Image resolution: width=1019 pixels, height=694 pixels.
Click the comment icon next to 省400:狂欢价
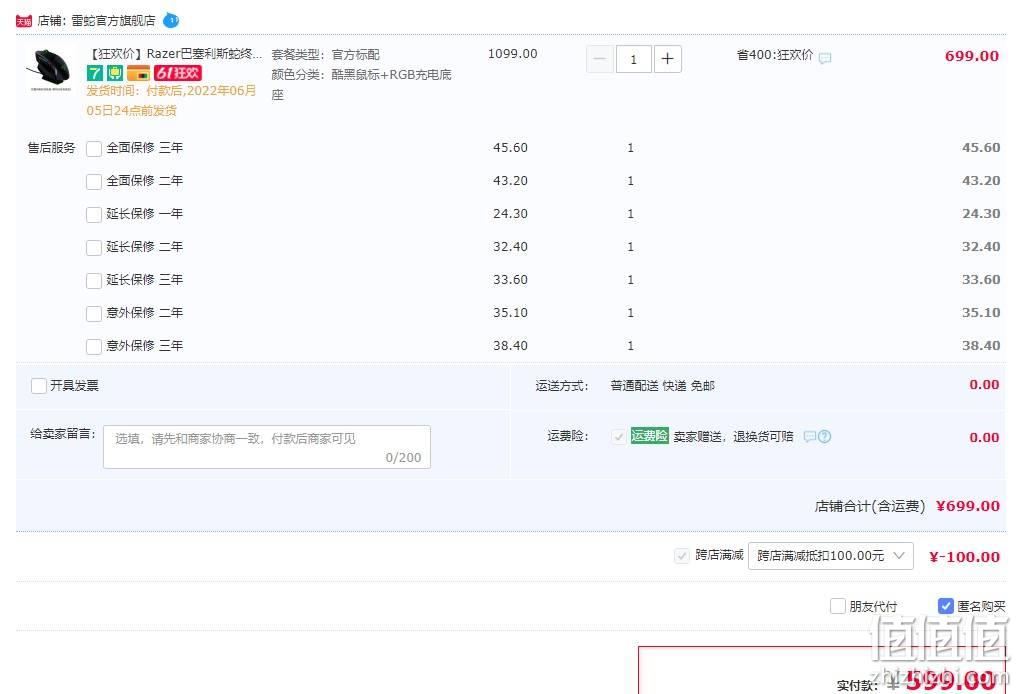click(x=825, y=58)
